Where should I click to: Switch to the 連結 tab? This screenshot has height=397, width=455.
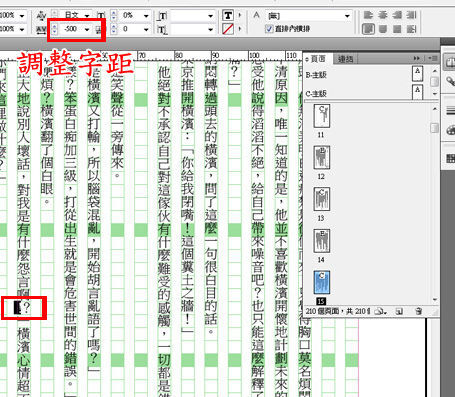tap(345, 59)
